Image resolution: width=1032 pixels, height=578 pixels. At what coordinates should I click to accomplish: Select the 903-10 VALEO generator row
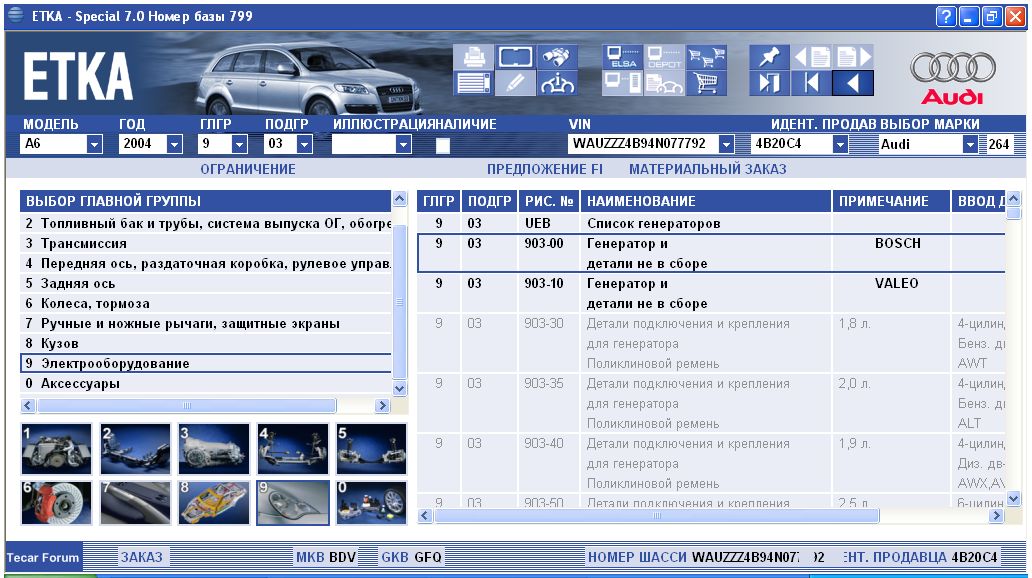click(711, 294)
